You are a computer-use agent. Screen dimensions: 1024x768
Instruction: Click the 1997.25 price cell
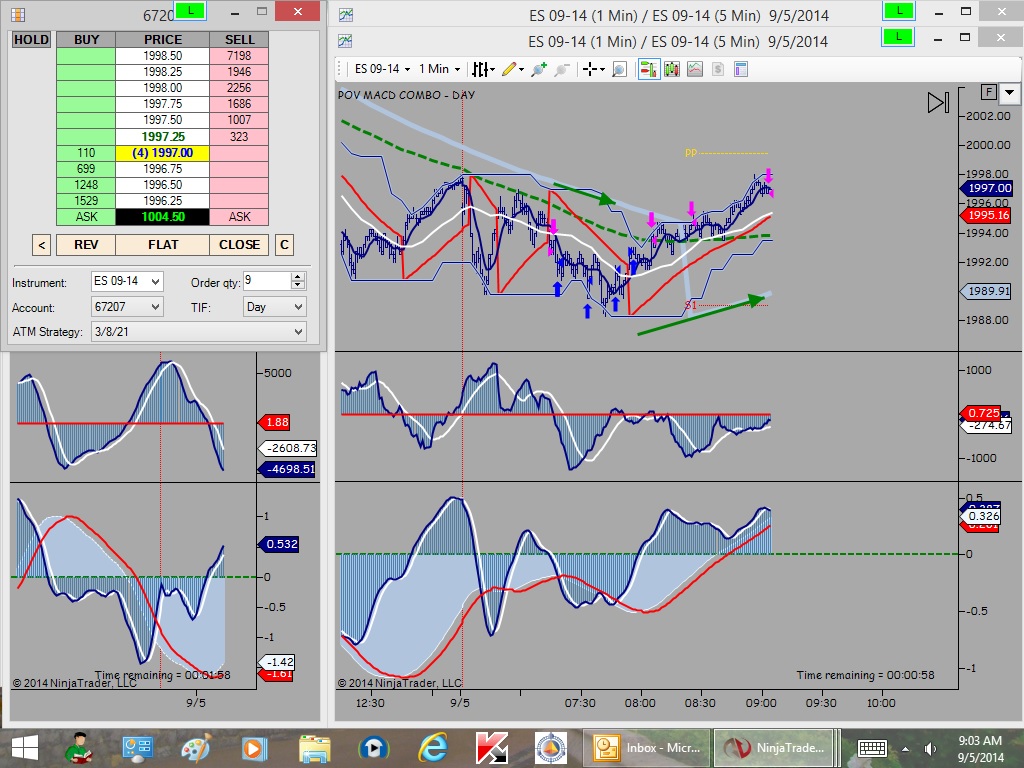[163, 136]
